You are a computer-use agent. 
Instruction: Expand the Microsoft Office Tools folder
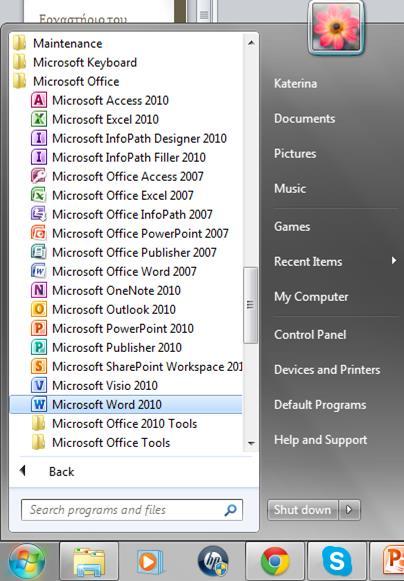(x=101, y=442)
